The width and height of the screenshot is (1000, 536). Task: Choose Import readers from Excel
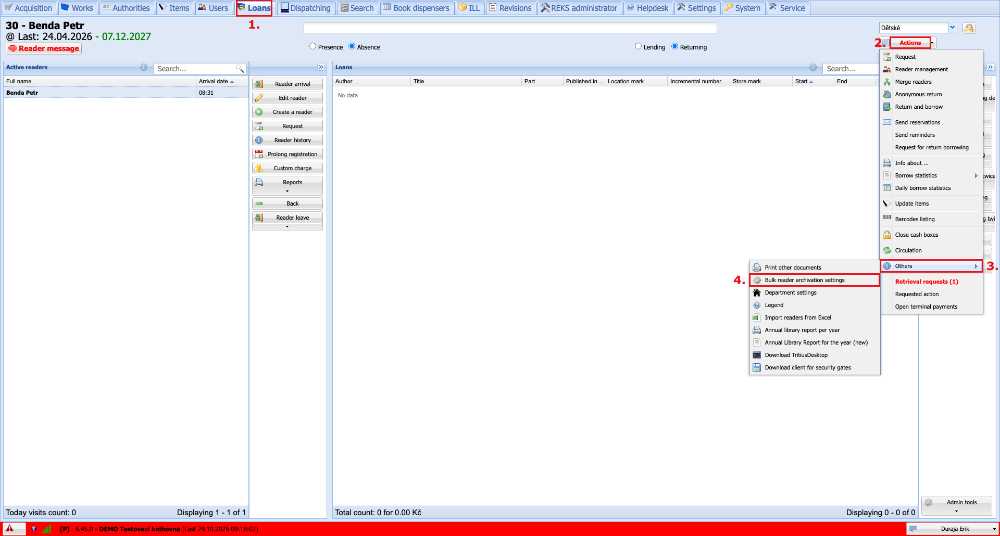[x=815, y=317]
